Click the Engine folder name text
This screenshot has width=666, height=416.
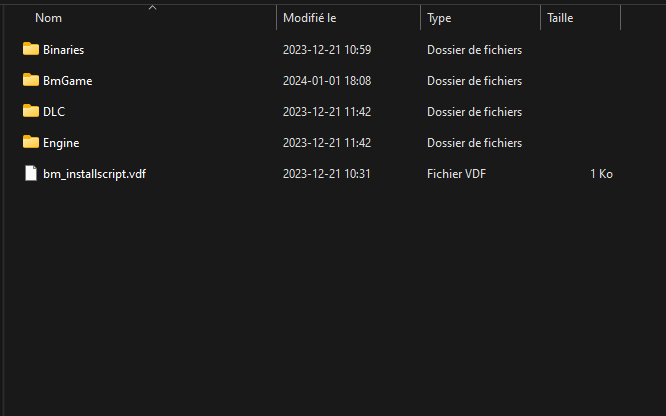(x=61, y=142)
